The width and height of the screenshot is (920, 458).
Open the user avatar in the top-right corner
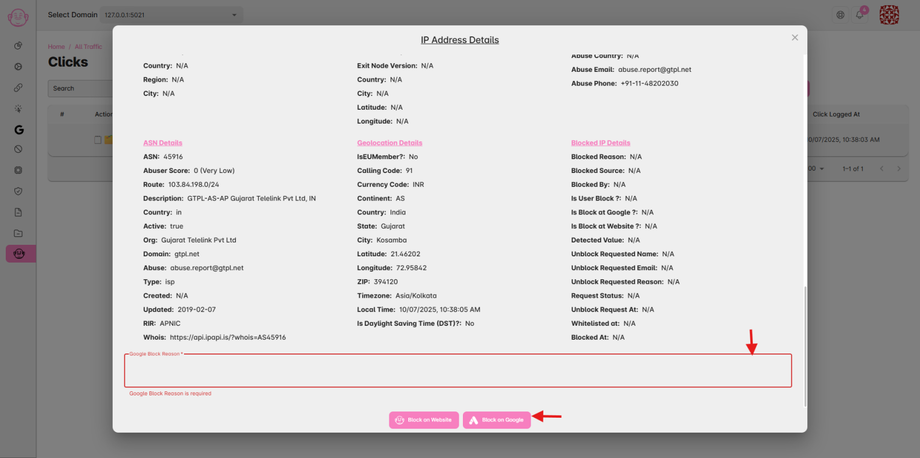pos(889,15)
